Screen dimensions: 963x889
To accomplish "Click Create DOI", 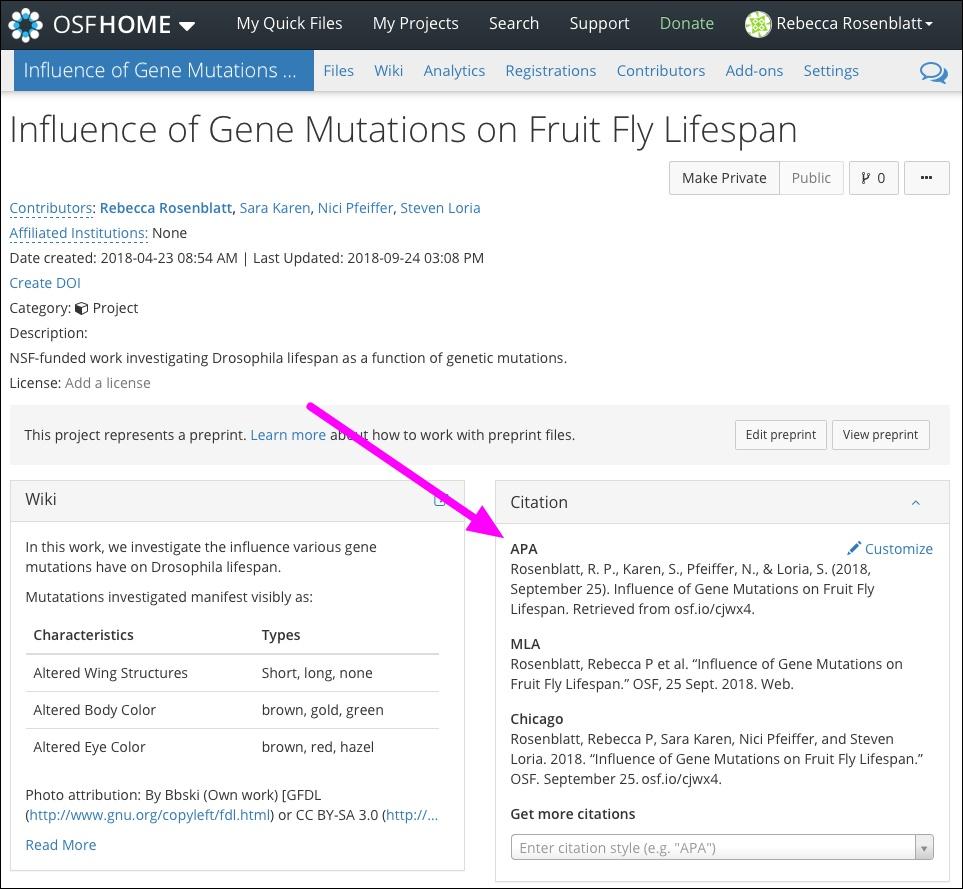I will point(45,283).
